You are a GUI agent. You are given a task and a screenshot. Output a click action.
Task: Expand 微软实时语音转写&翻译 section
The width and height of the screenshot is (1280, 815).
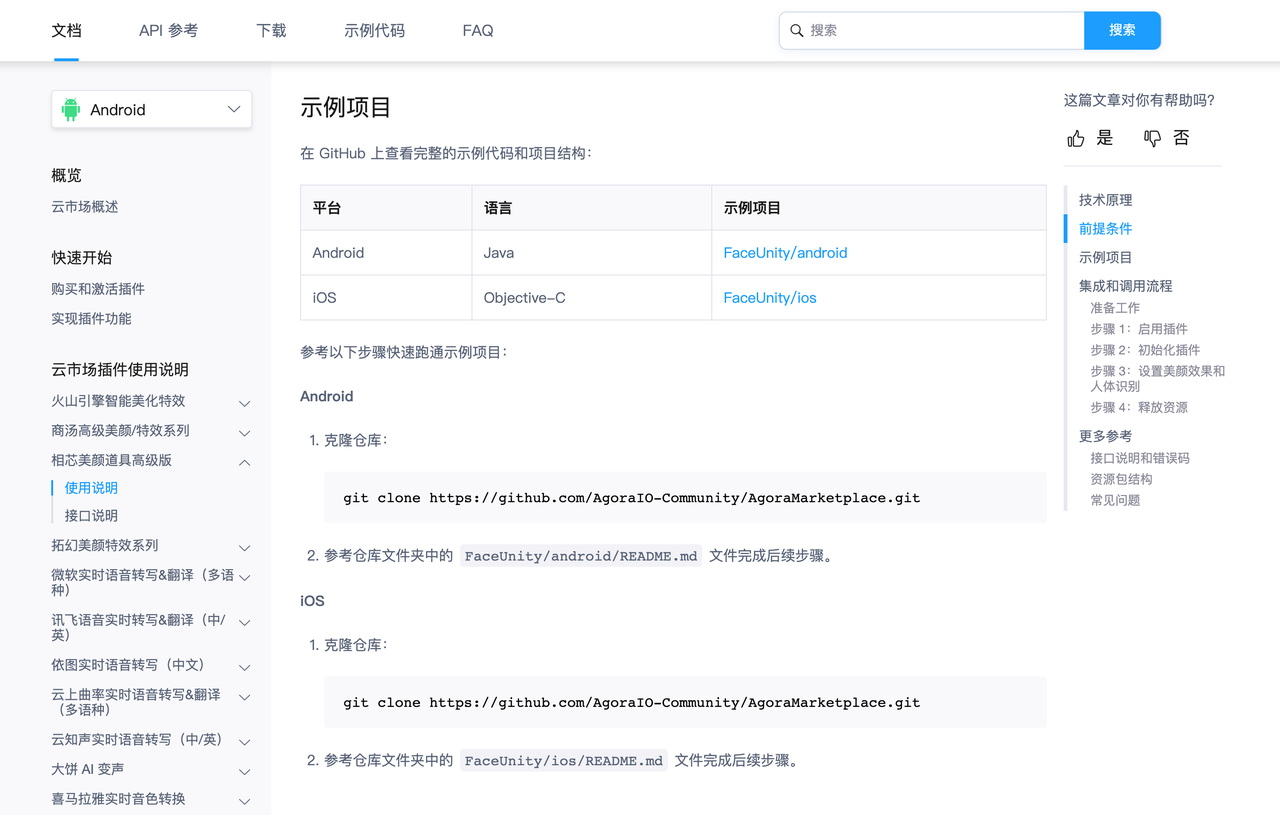pyautogui.click(x=245, y=577)
